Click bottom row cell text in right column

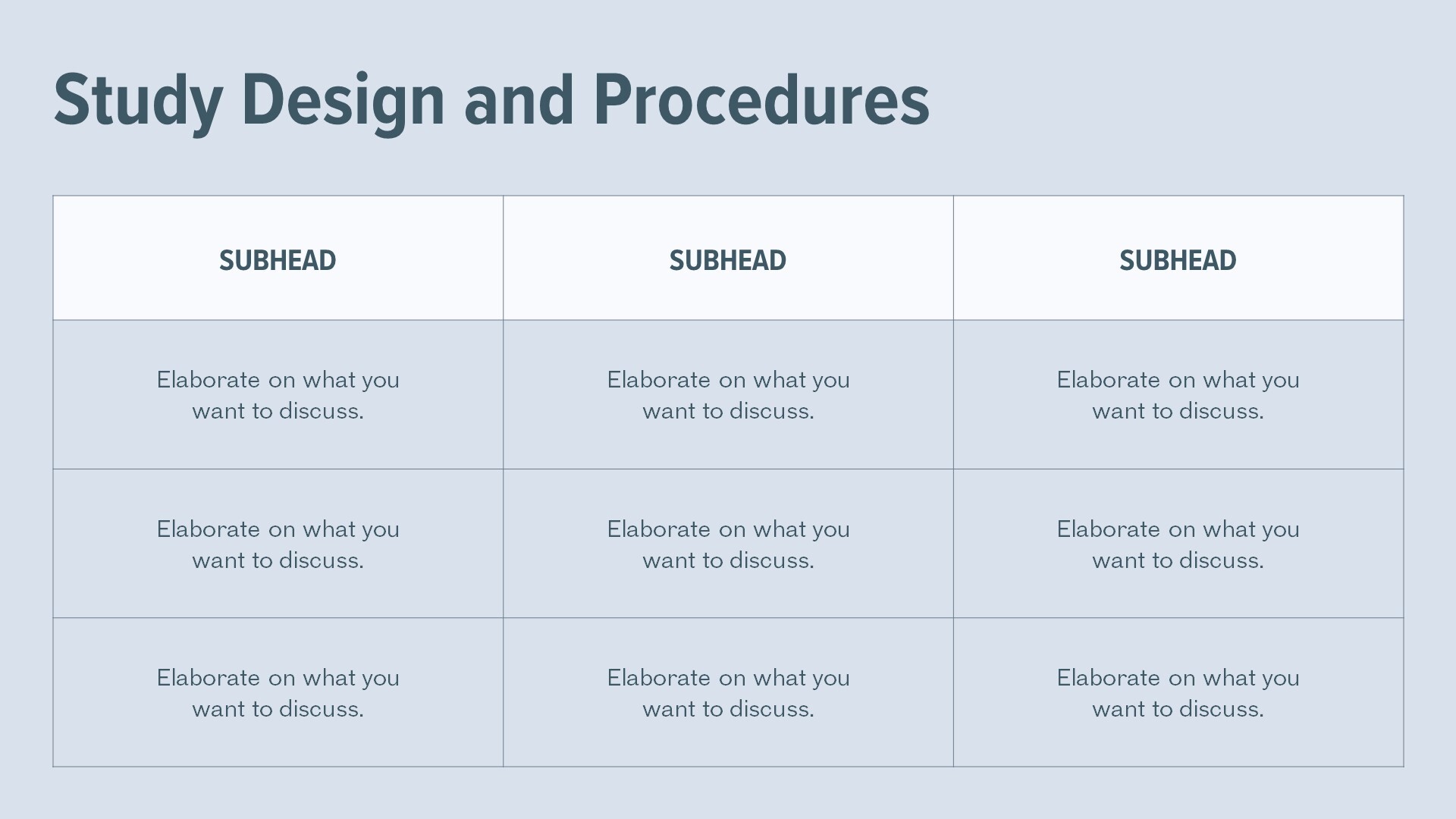coord(1178,692)
